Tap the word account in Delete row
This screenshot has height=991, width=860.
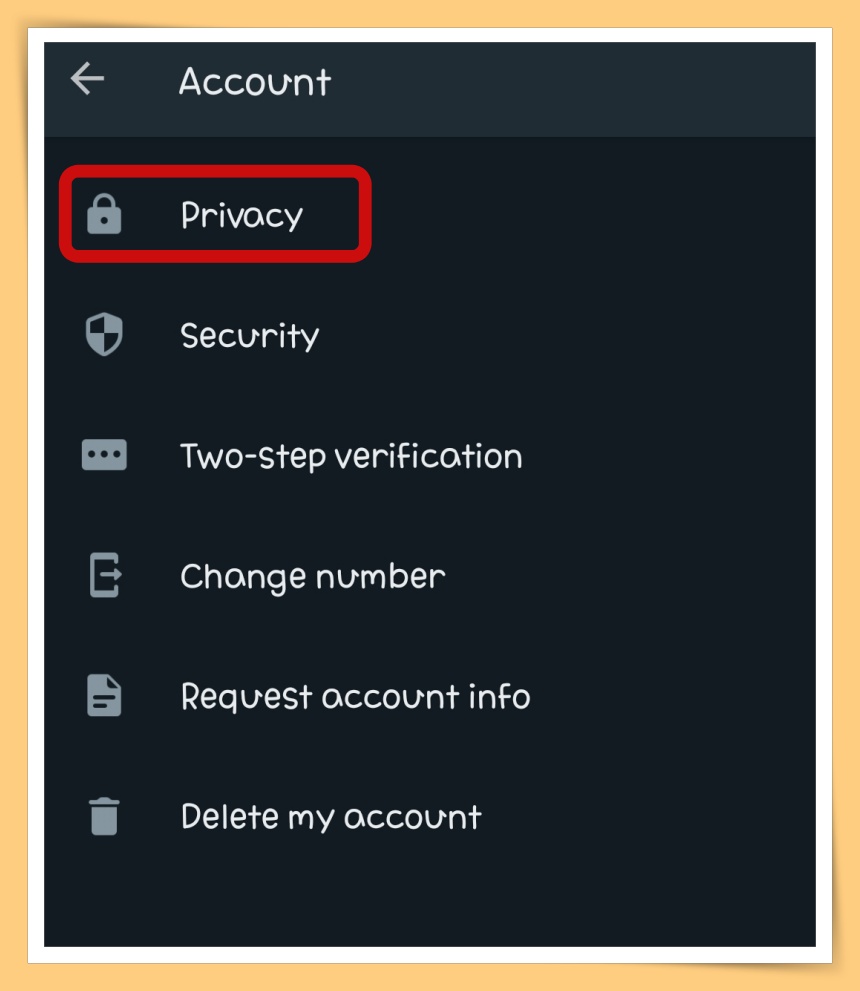413,817
